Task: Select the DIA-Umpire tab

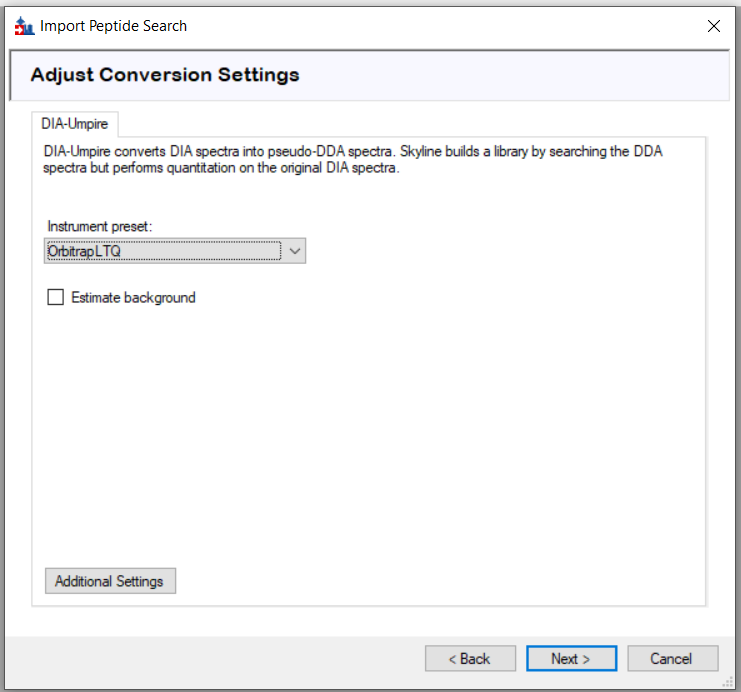Action: pyautogui.click(x=75, y=124)
